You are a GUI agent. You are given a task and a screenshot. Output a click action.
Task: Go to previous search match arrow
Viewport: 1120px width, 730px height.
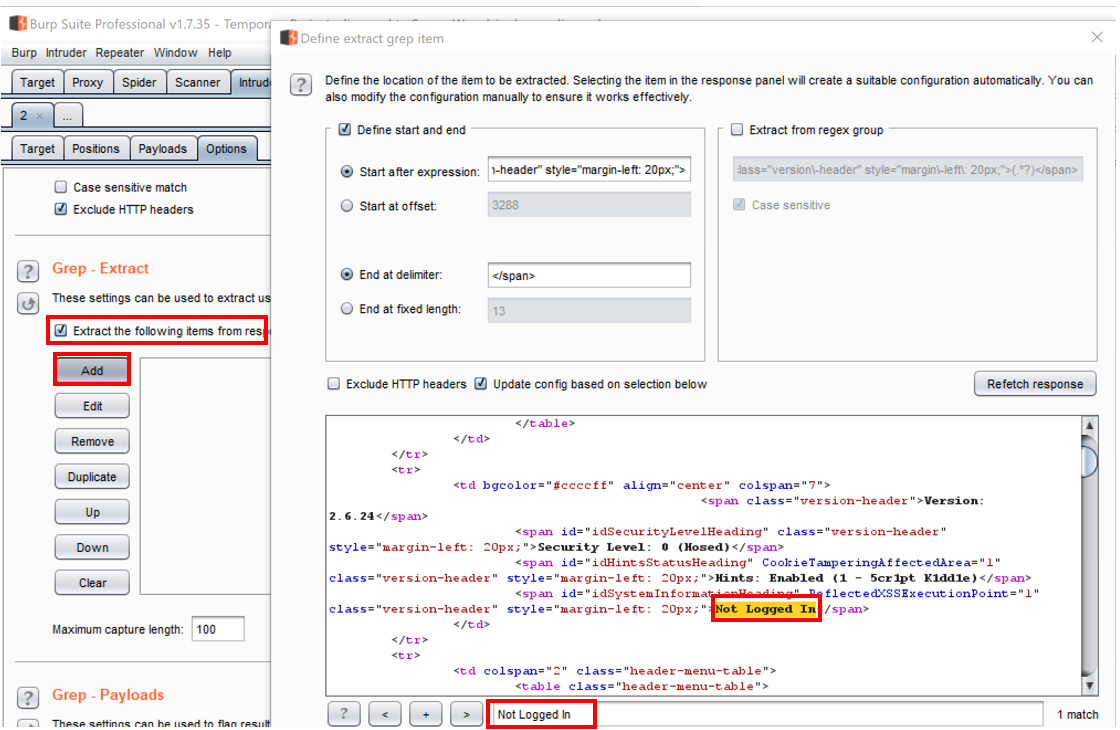pyautogui.click(x=385, y=714)
